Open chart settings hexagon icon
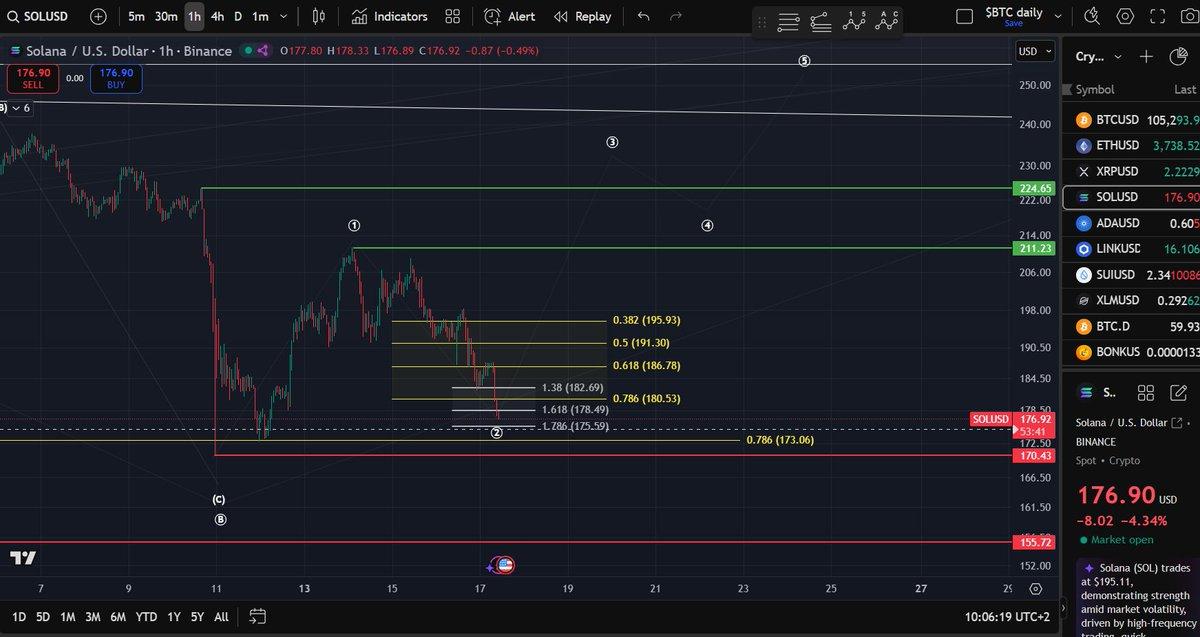The image size is (1200, 637). point(1126,16)
